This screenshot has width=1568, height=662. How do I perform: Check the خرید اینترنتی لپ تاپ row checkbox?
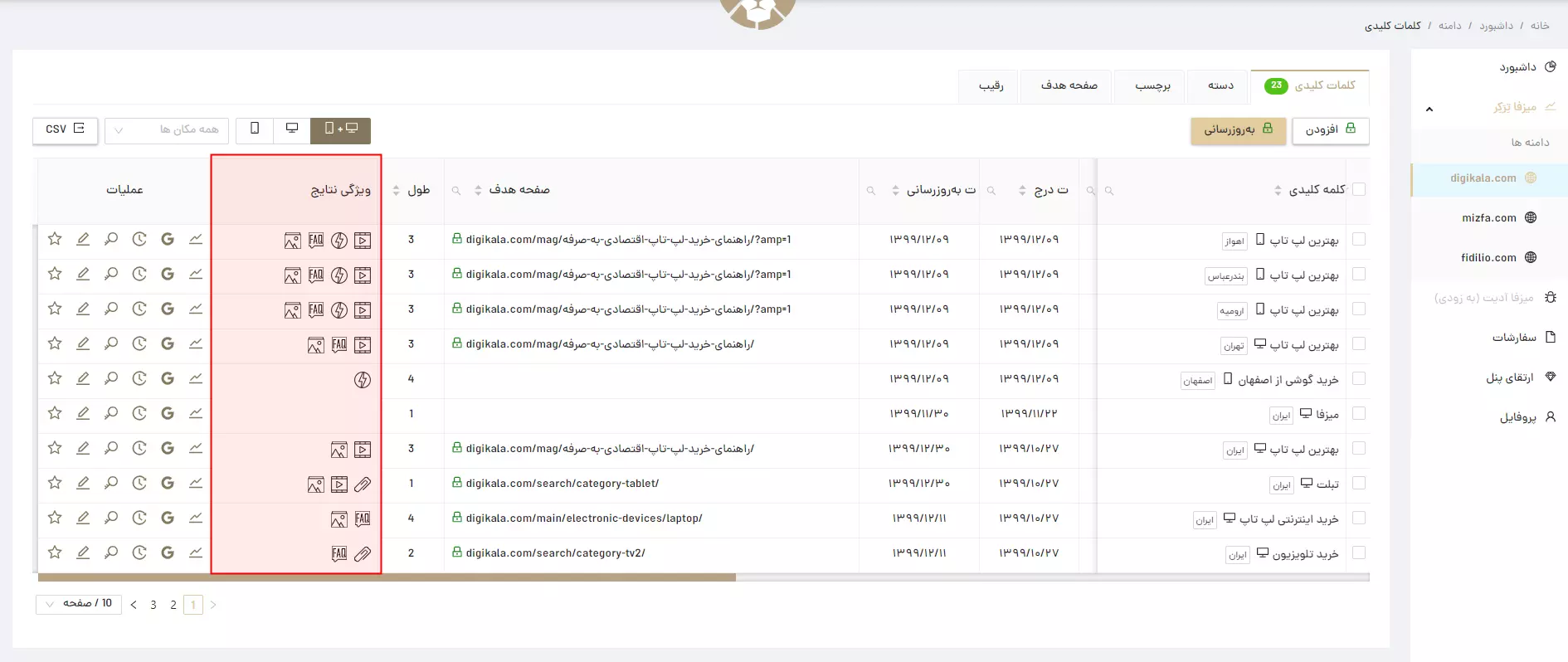(1359, 518)
